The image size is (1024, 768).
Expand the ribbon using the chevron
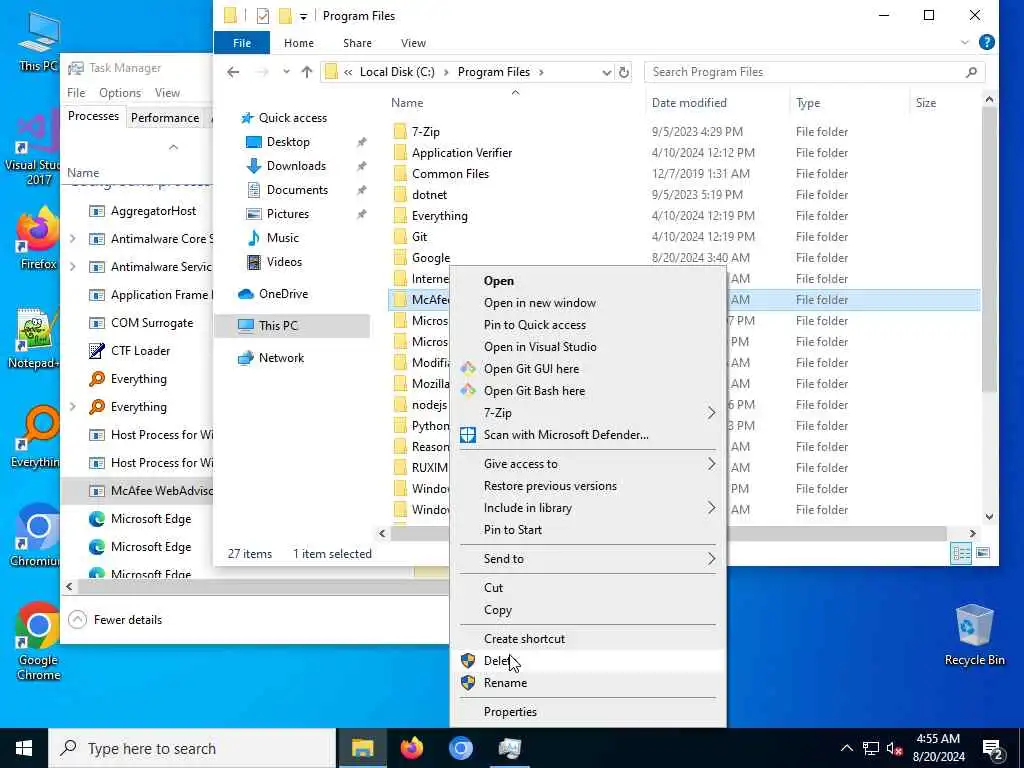[965, 42]
